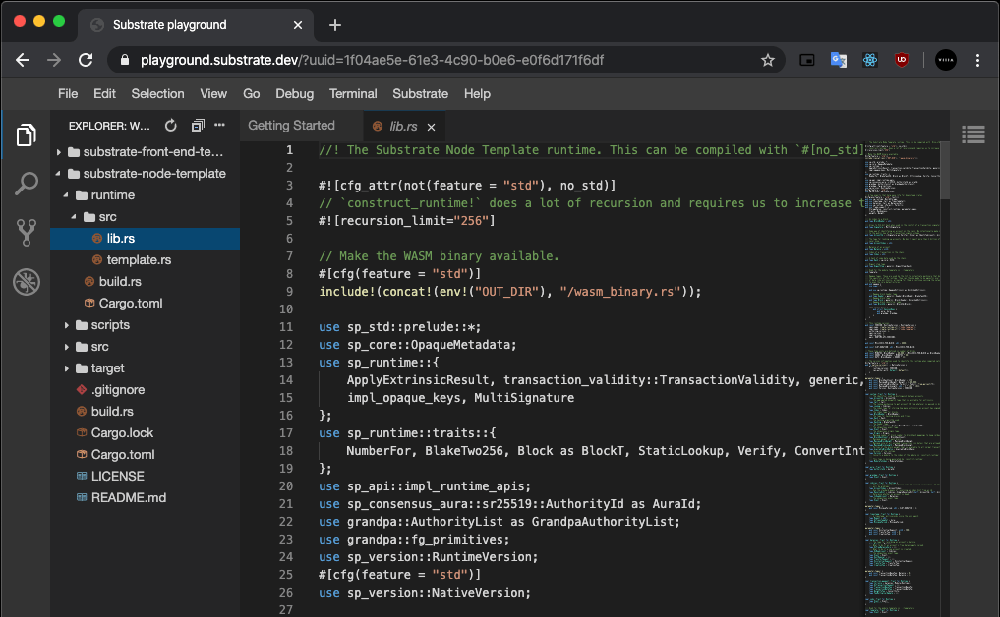The height and width of the screenshot is (617, 1000).
Task: Select the lib.rs editor tab
Action: [x=403, y=126]
